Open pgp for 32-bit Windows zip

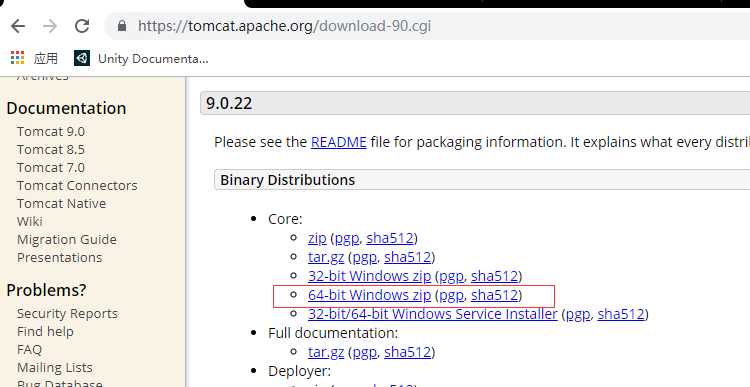point(452,276)
